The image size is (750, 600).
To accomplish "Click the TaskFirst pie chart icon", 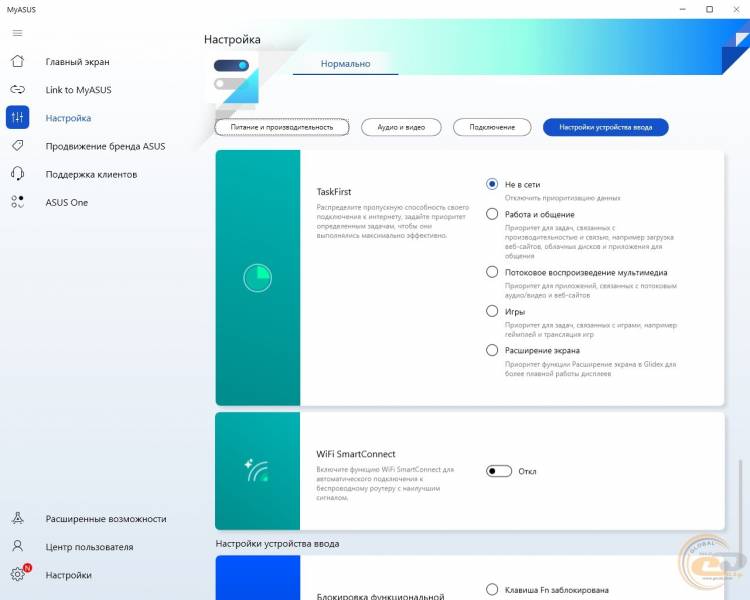I will click(258, 278).
